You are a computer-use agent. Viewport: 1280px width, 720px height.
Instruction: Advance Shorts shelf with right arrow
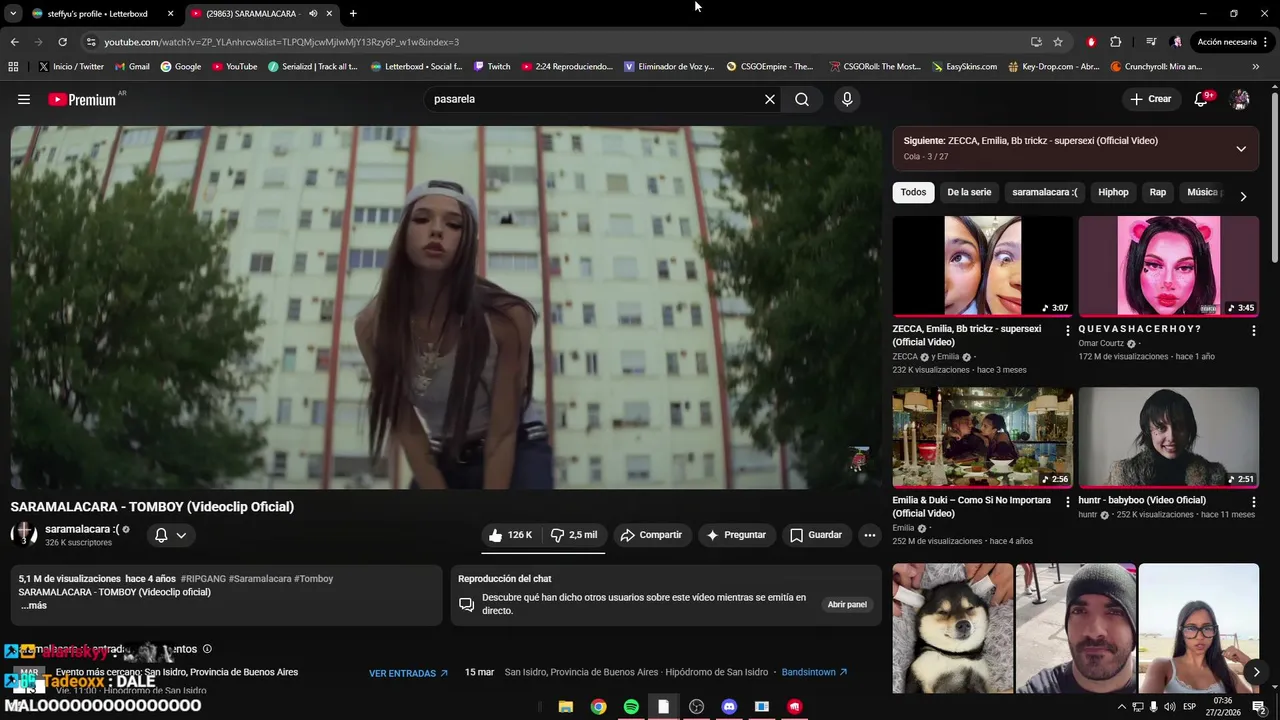tap(1256, 672)
